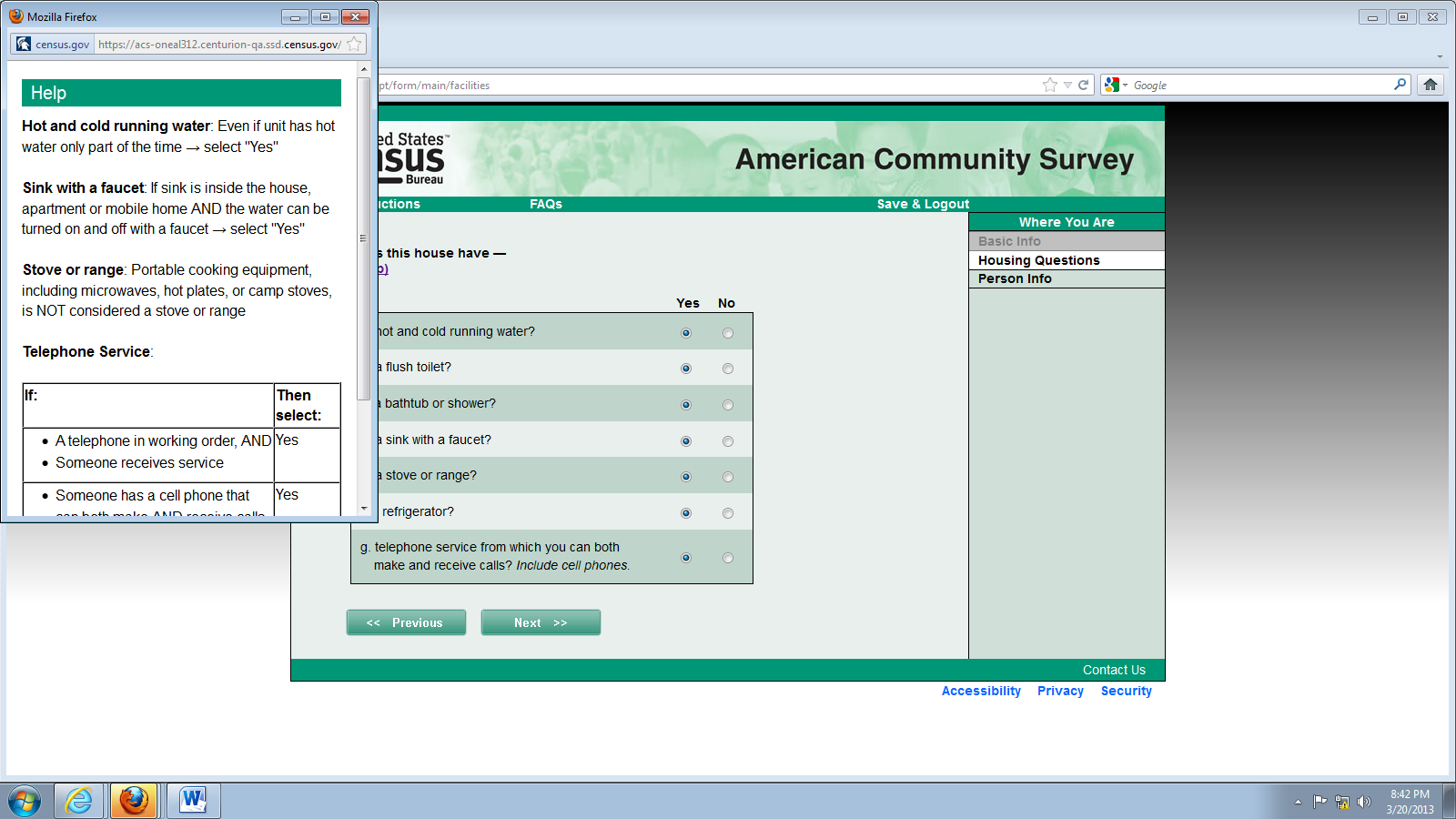Open the Accessibility link

pyautogui.click(x=981, y=691)
